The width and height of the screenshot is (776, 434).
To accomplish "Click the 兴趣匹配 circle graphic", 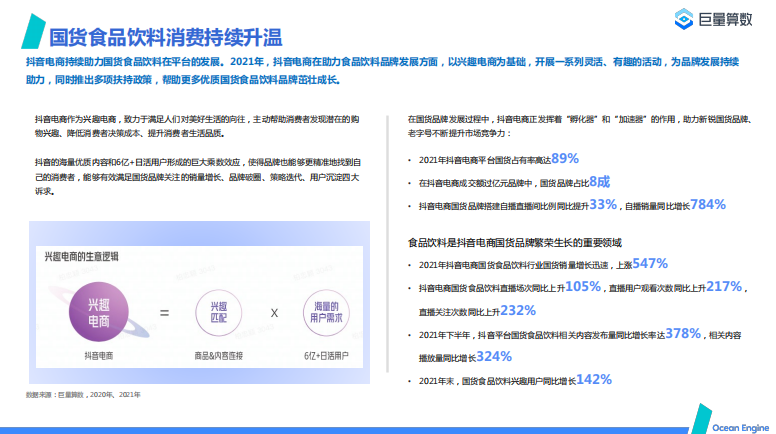I will [218, 313].
